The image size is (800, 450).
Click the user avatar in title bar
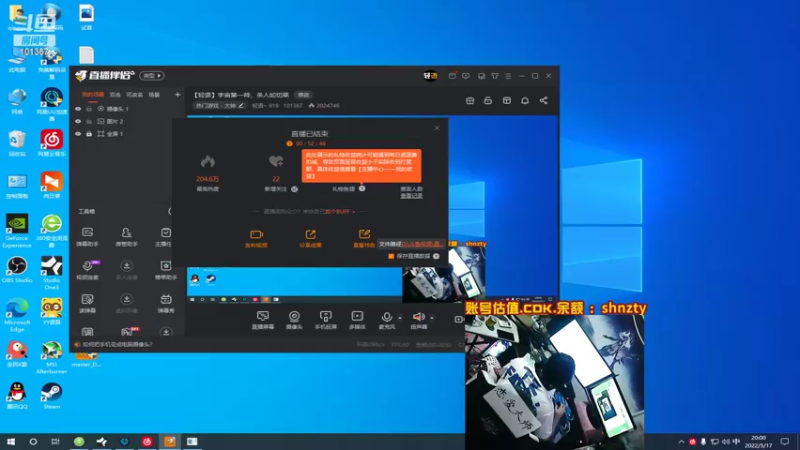click(x=430, y=76)
